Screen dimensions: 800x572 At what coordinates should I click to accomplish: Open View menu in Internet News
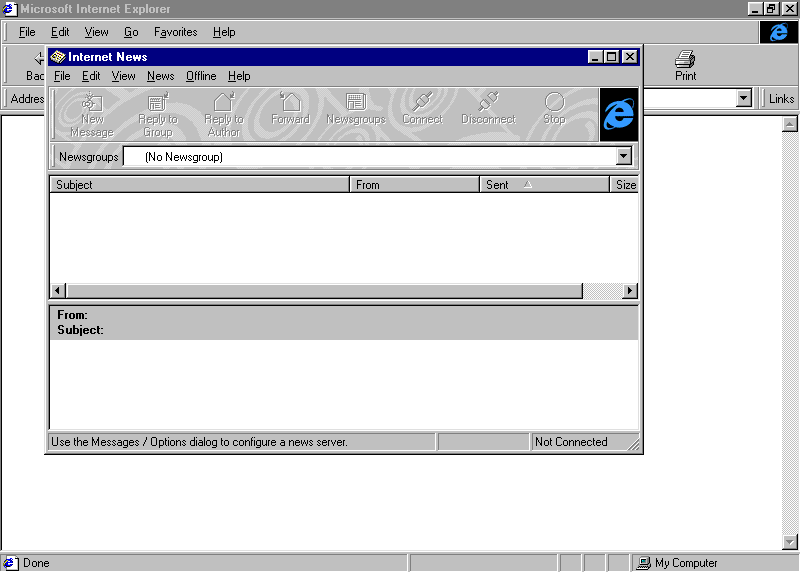[123, 76]
